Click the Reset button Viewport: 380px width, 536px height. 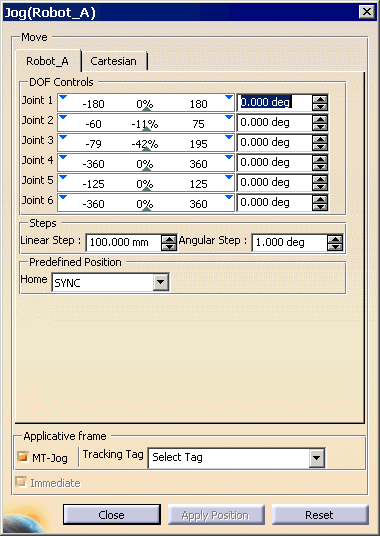pos(320,515)
